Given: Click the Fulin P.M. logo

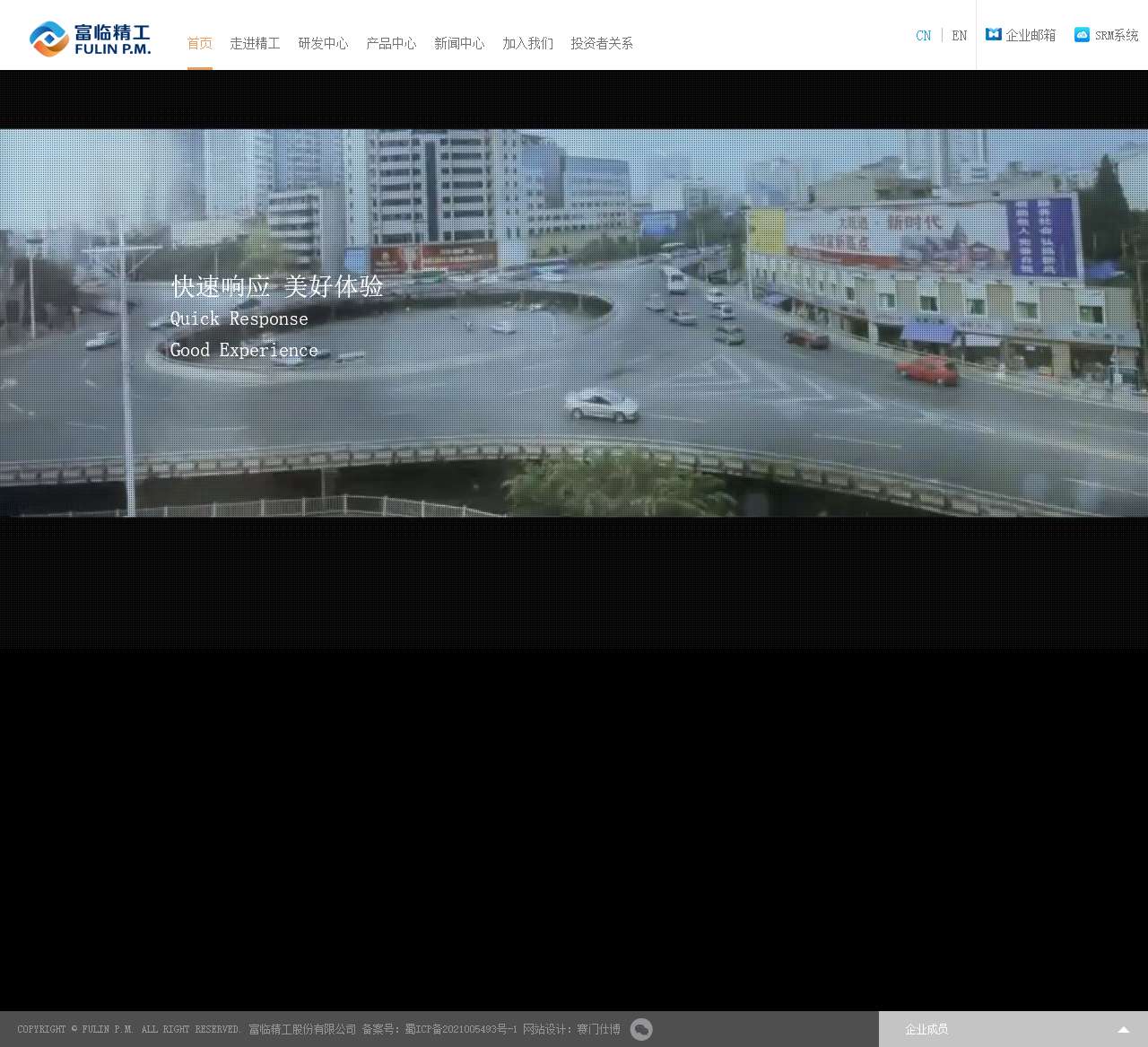Looking at the screenshot, I should (90, 39).
